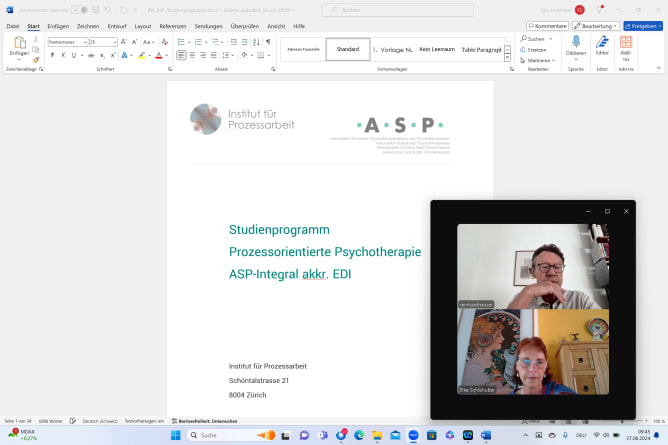Switch to the Referenzen tab
668x445 pixels.
click(x=173, y=26)
